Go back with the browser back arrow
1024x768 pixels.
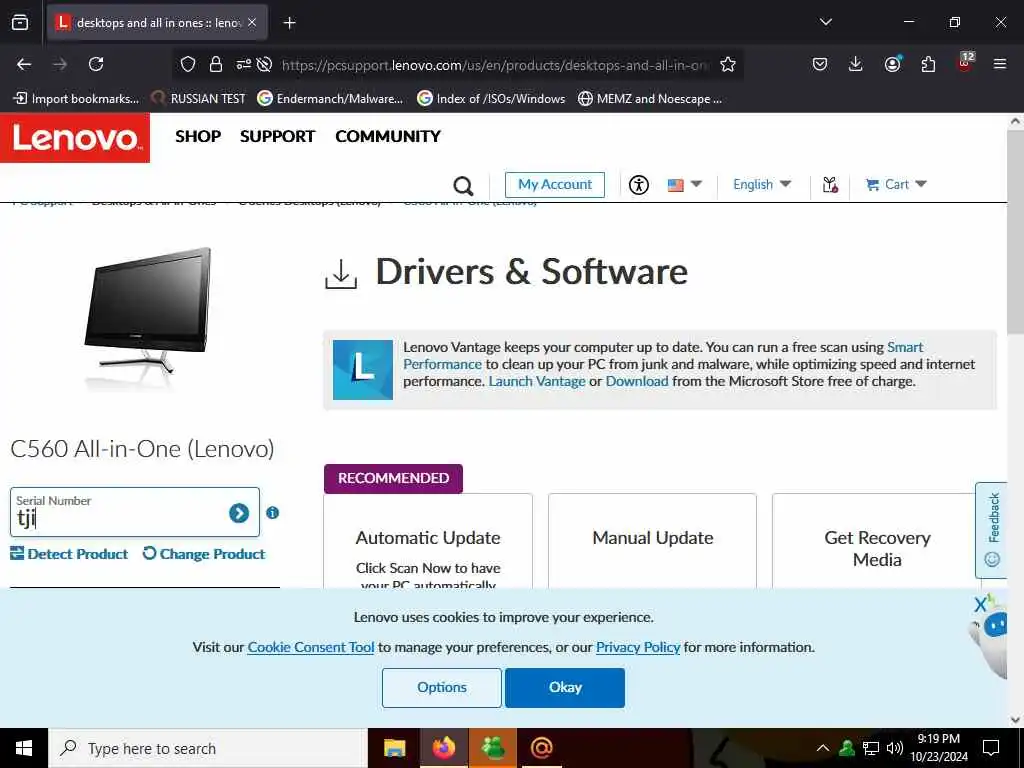[x=24, y=64]
